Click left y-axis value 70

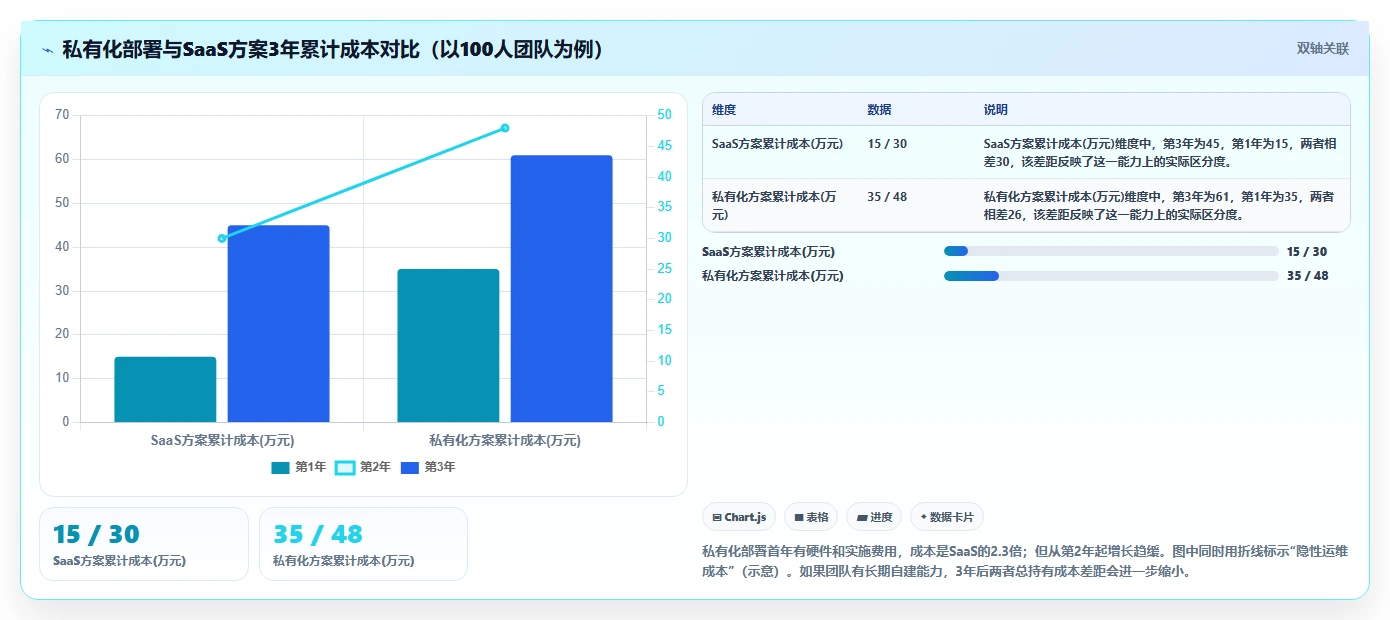point(62,115)
